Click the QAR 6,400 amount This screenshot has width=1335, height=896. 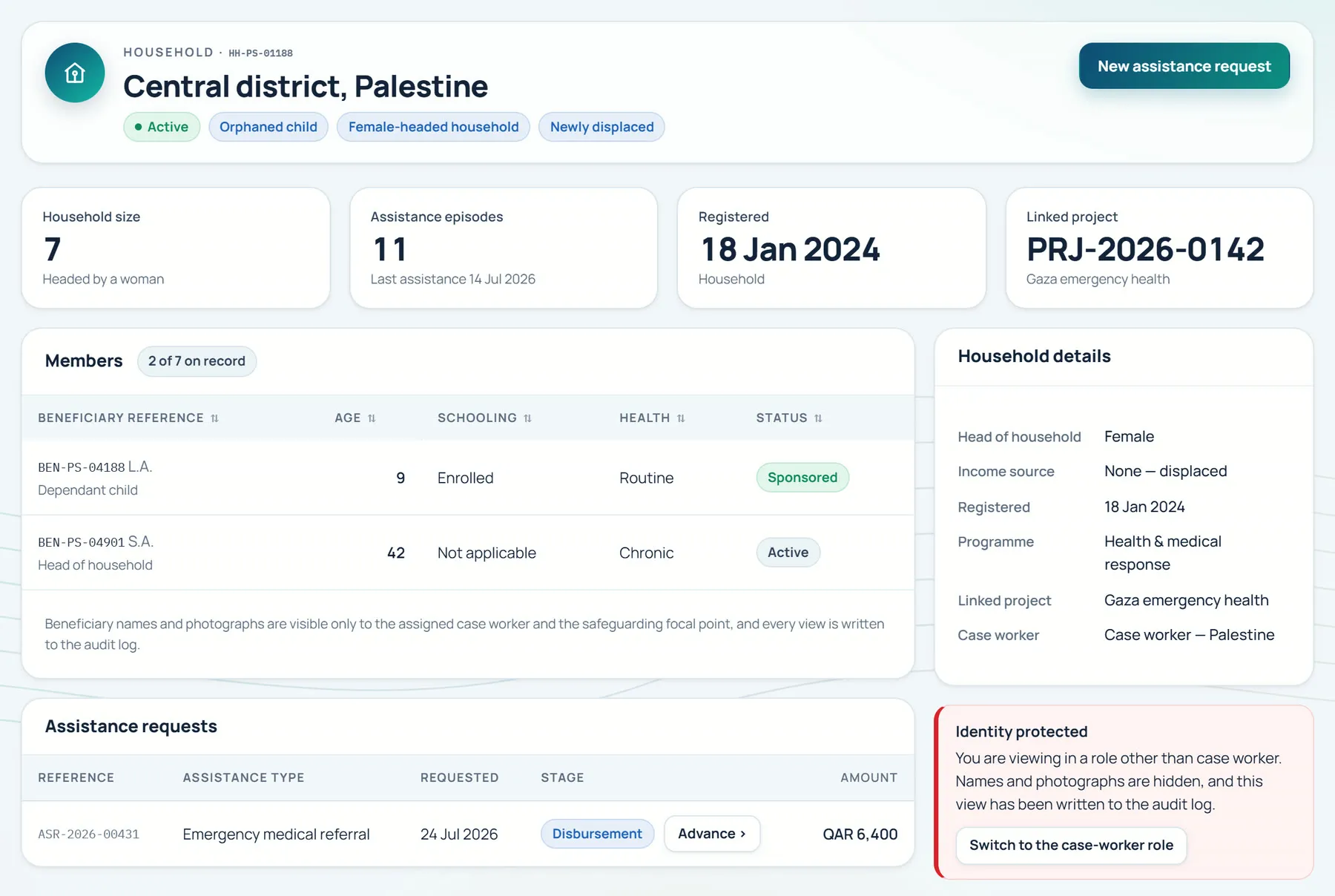tap(860, 834)
